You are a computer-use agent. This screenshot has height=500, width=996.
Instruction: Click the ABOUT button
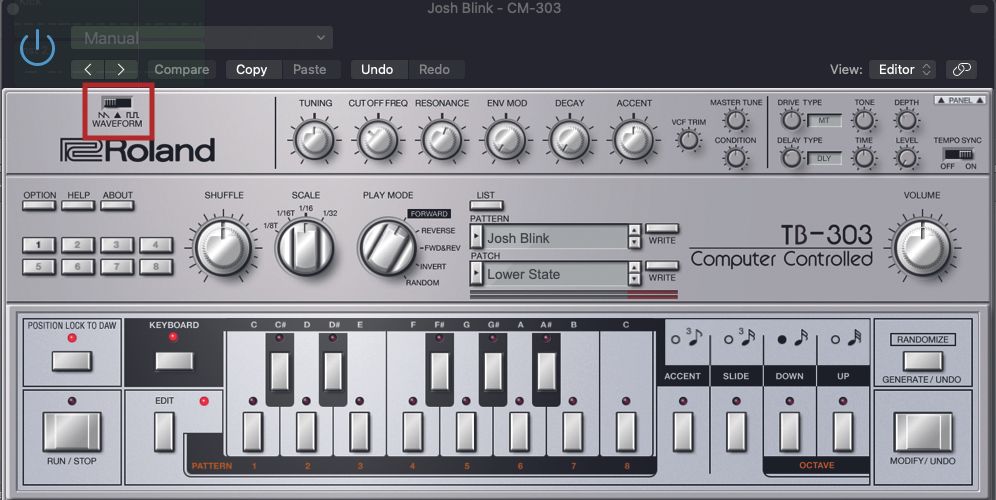(x=118, y=205)
